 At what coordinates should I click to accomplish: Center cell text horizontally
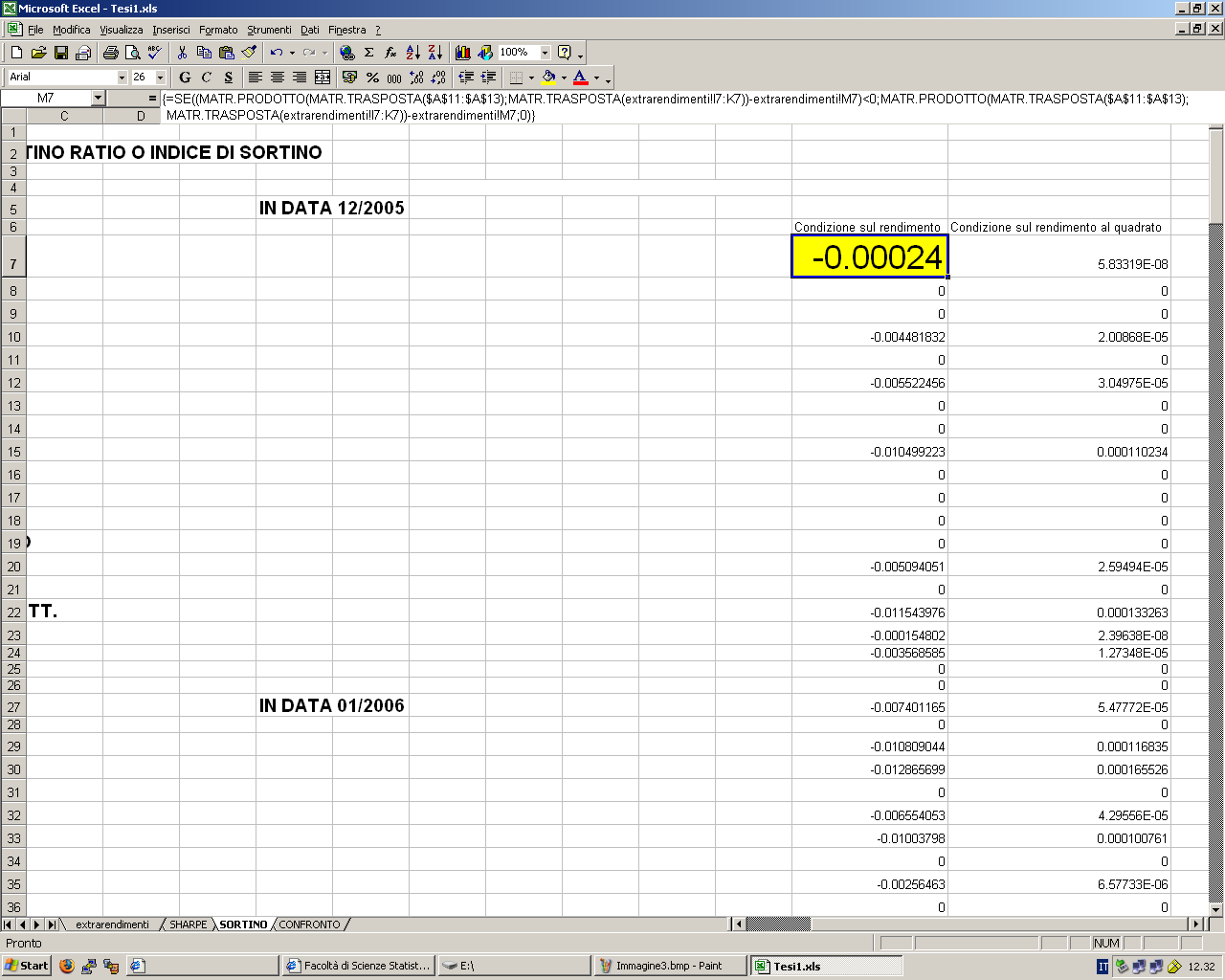[278, 78]
